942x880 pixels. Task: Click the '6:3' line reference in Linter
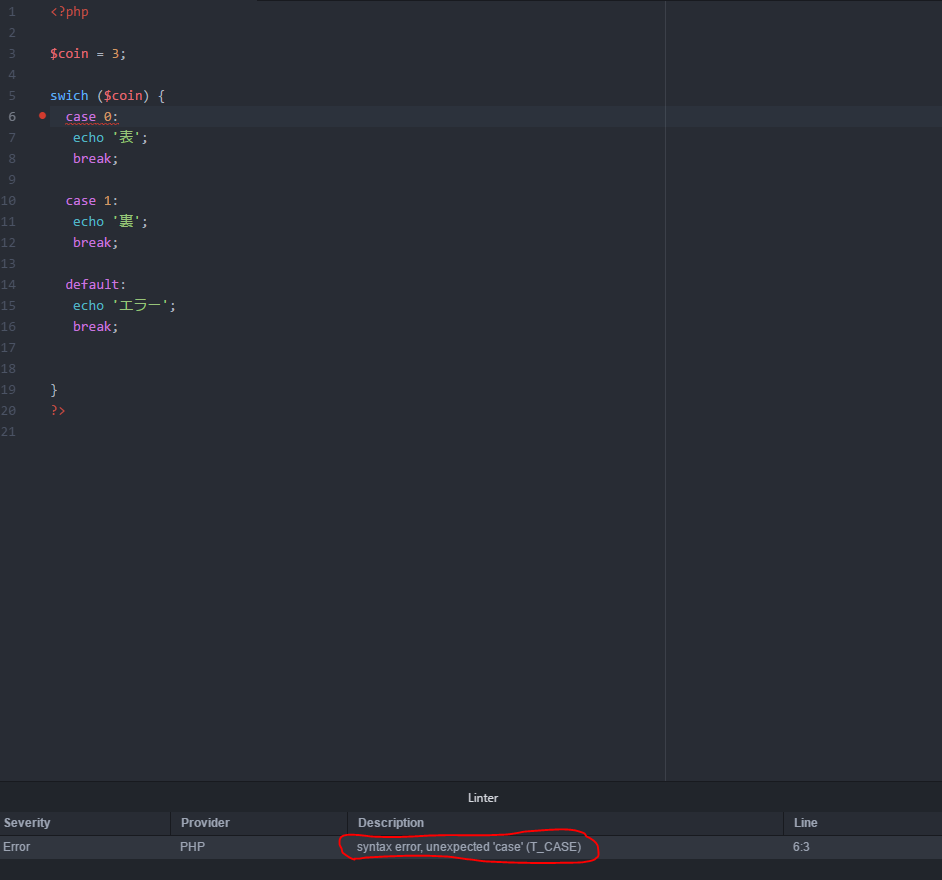[801, 846]
